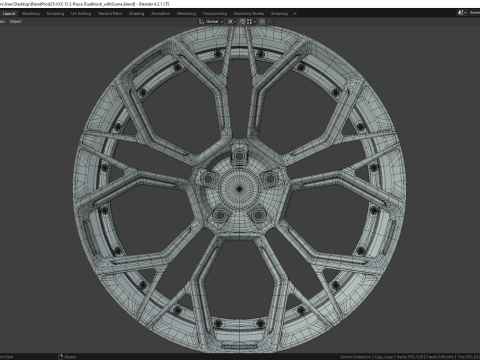This screenshot has height=360, width=480.
Task: Switch to the UV Editing workspace tab
Action: click(81, 14)
